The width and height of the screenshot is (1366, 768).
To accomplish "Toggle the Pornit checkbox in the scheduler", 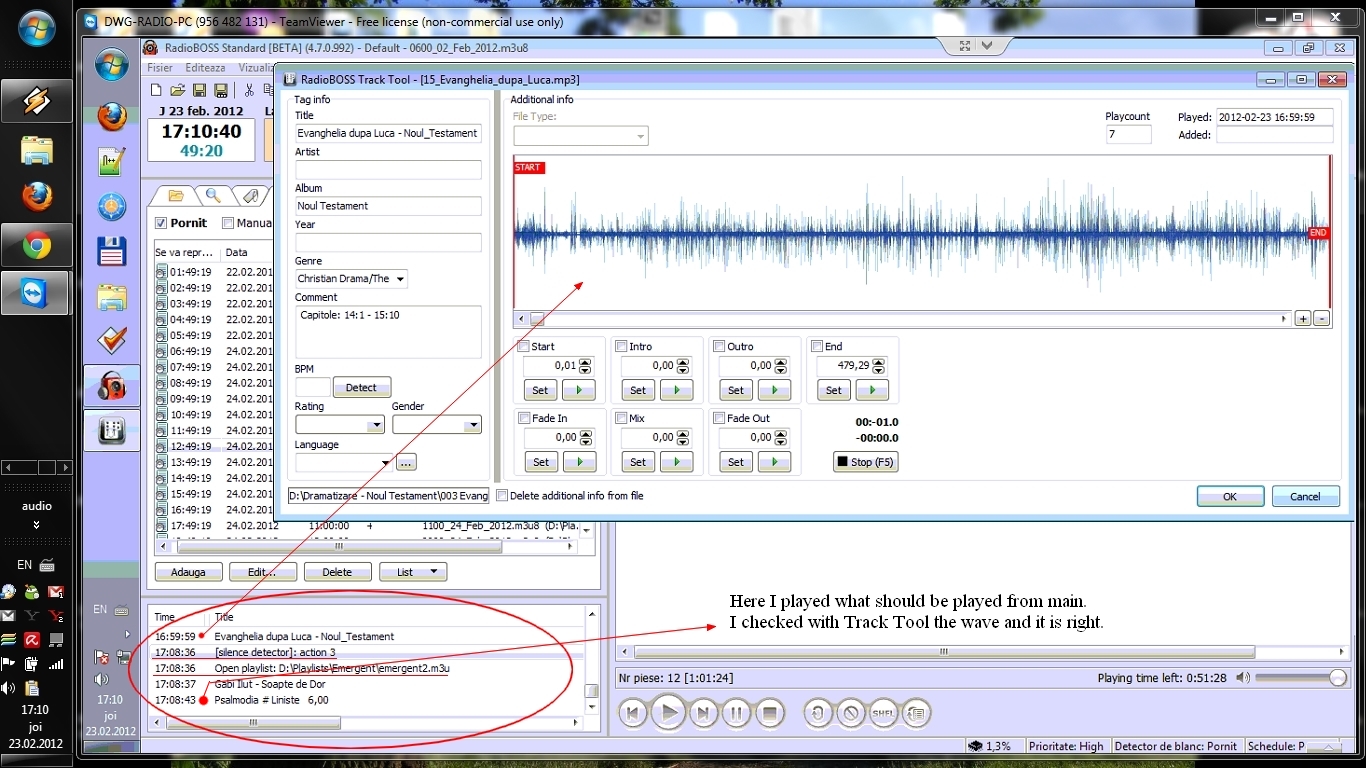I will point(162,223).
